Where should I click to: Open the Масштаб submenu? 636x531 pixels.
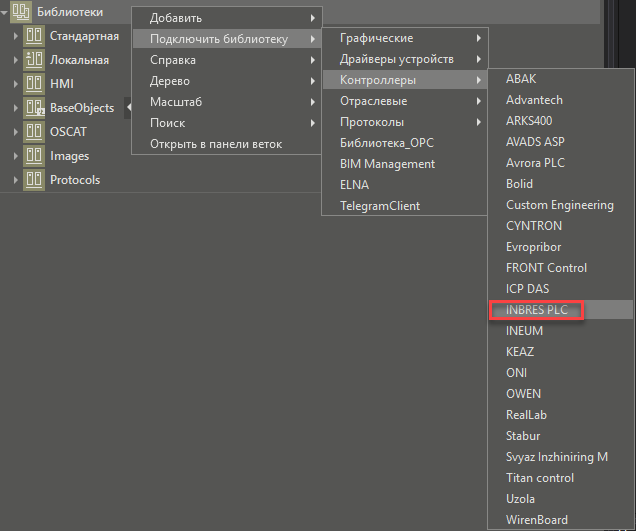(227, 102)
